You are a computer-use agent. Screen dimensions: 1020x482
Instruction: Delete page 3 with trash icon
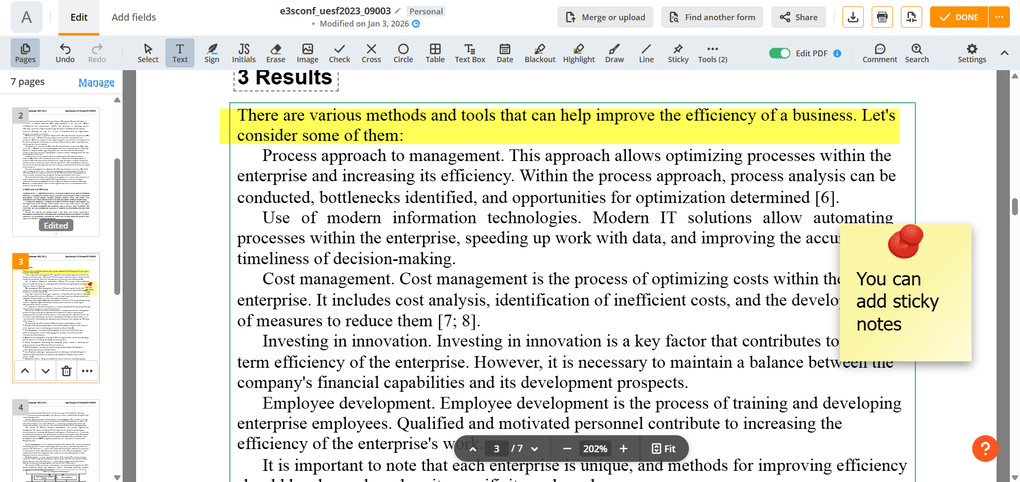[66, 371]
